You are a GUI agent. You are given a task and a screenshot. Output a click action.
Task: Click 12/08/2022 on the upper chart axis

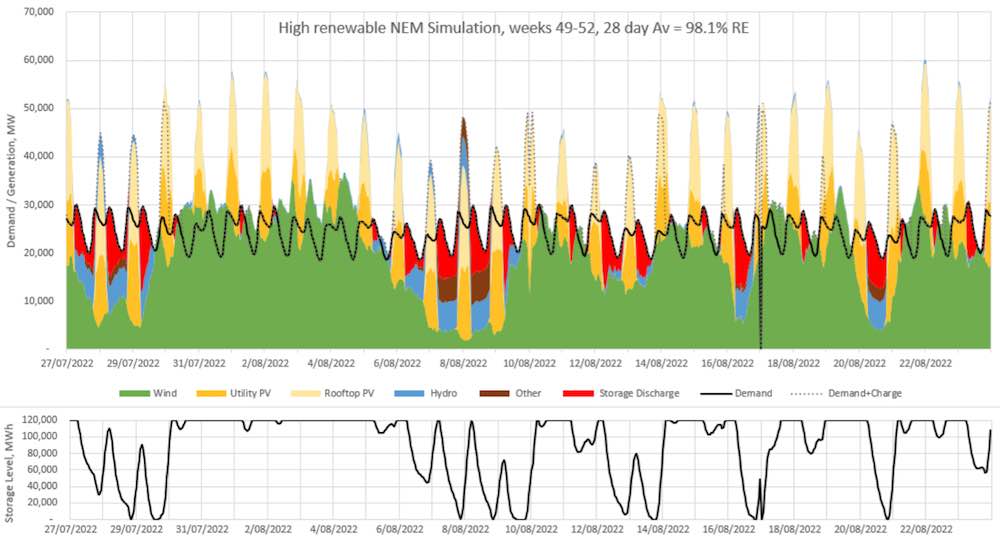click(x=595, y=363)
